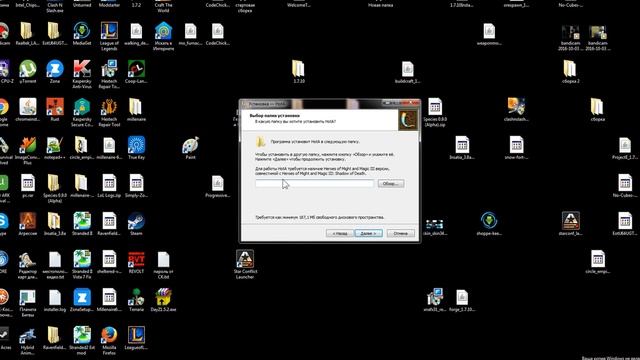
Task: Select the millenaire folder beside Hextech
Action: (136, 110)
